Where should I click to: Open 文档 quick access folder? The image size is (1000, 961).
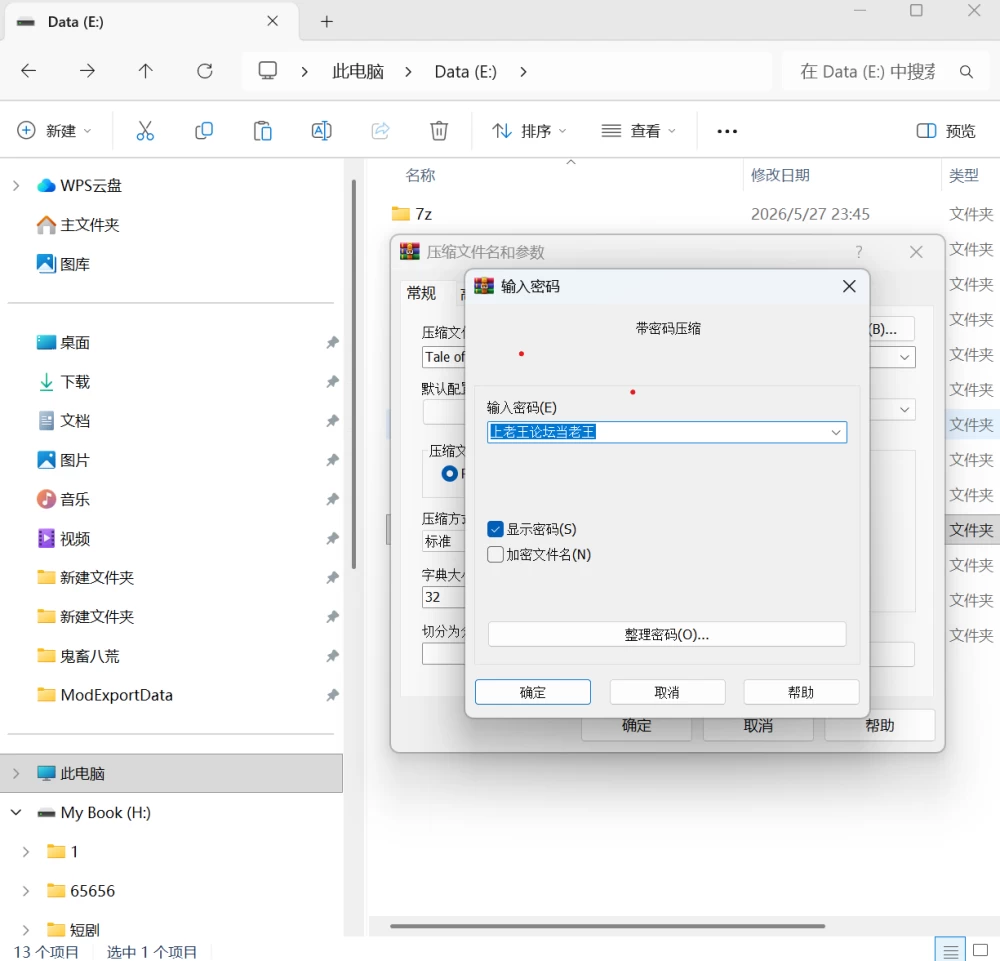(75, 421)
